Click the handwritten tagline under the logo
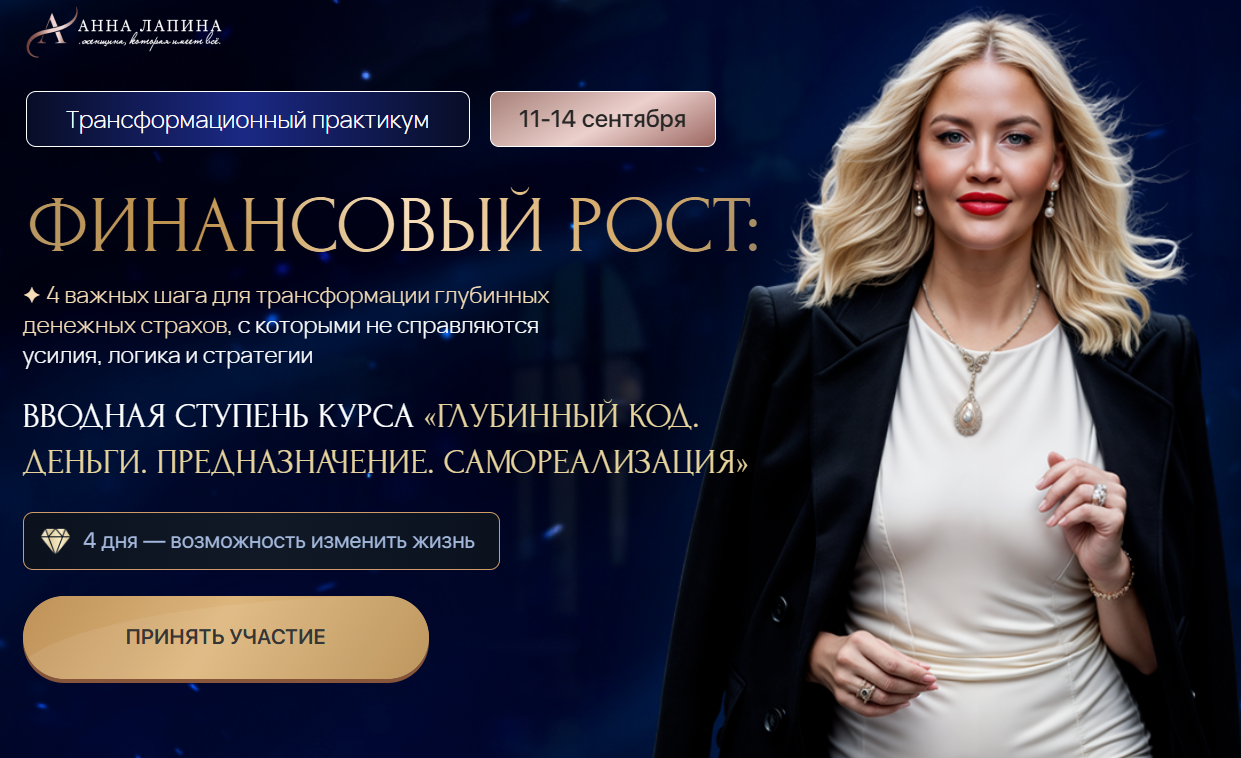 click(x=150, y=41)
